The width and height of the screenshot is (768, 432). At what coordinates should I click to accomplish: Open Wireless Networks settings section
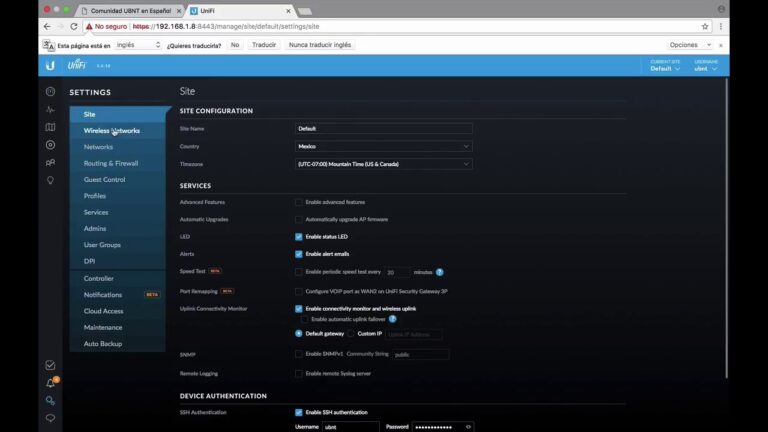111,131
